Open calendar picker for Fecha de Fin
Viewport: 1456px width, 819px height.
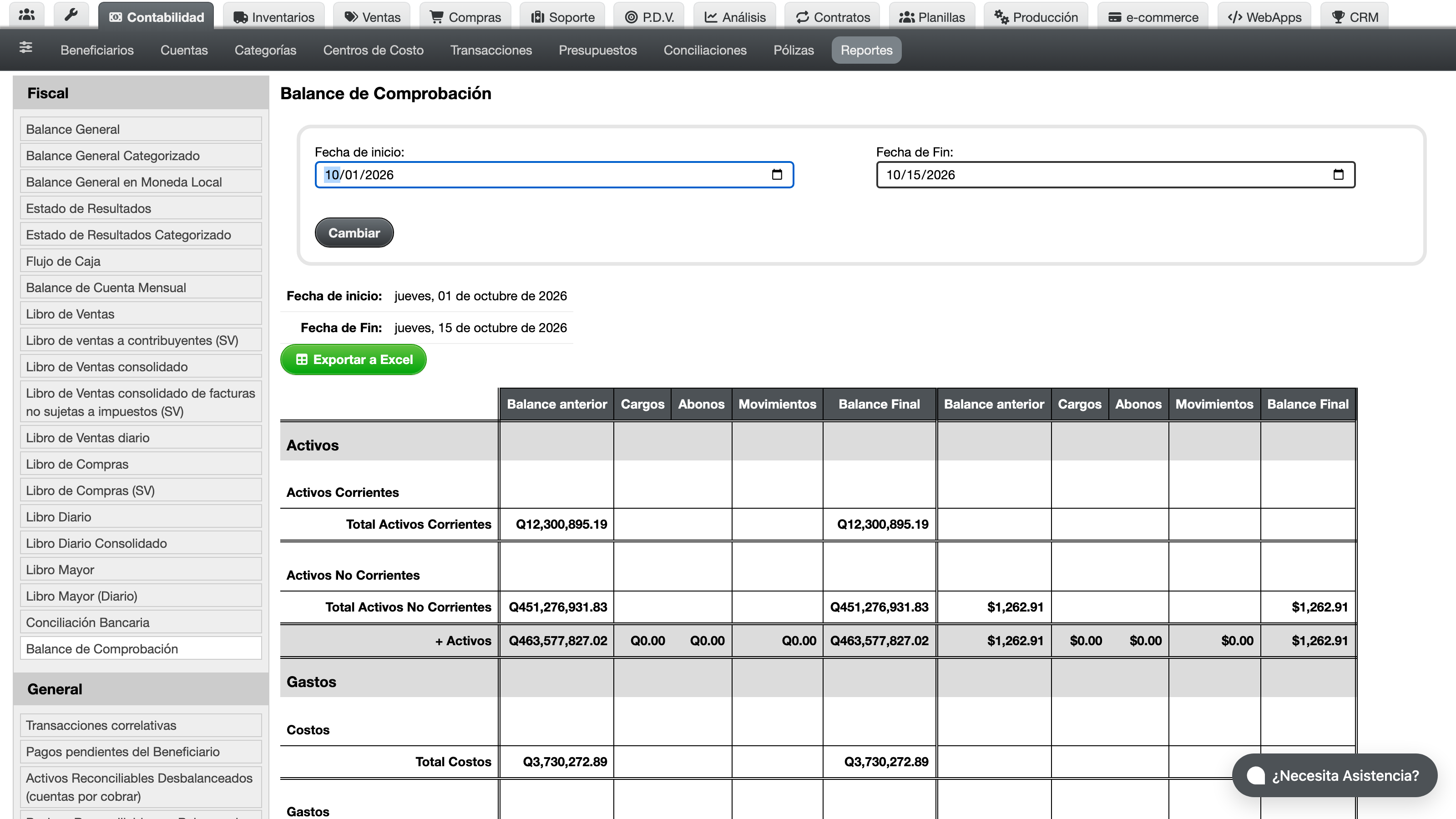(x=1339, y=175)
